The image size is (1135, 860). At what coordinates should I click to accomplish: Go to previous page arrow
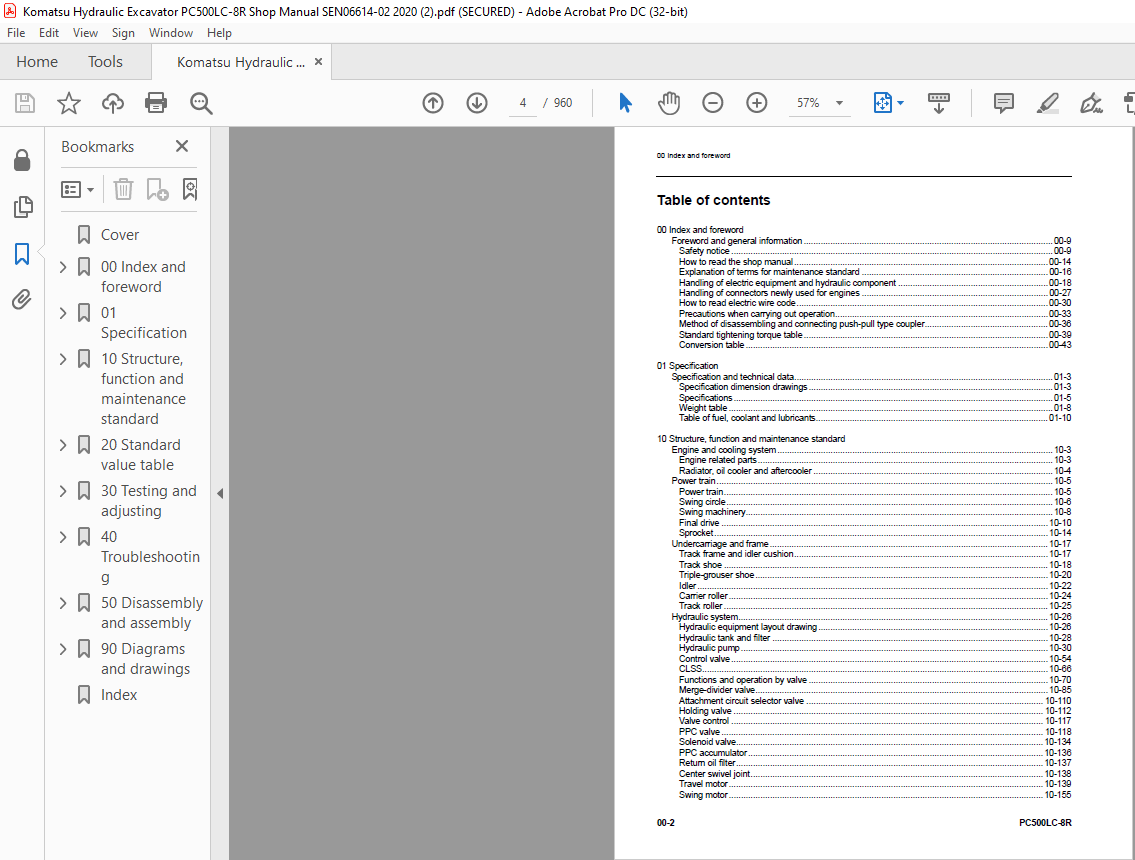433,103
